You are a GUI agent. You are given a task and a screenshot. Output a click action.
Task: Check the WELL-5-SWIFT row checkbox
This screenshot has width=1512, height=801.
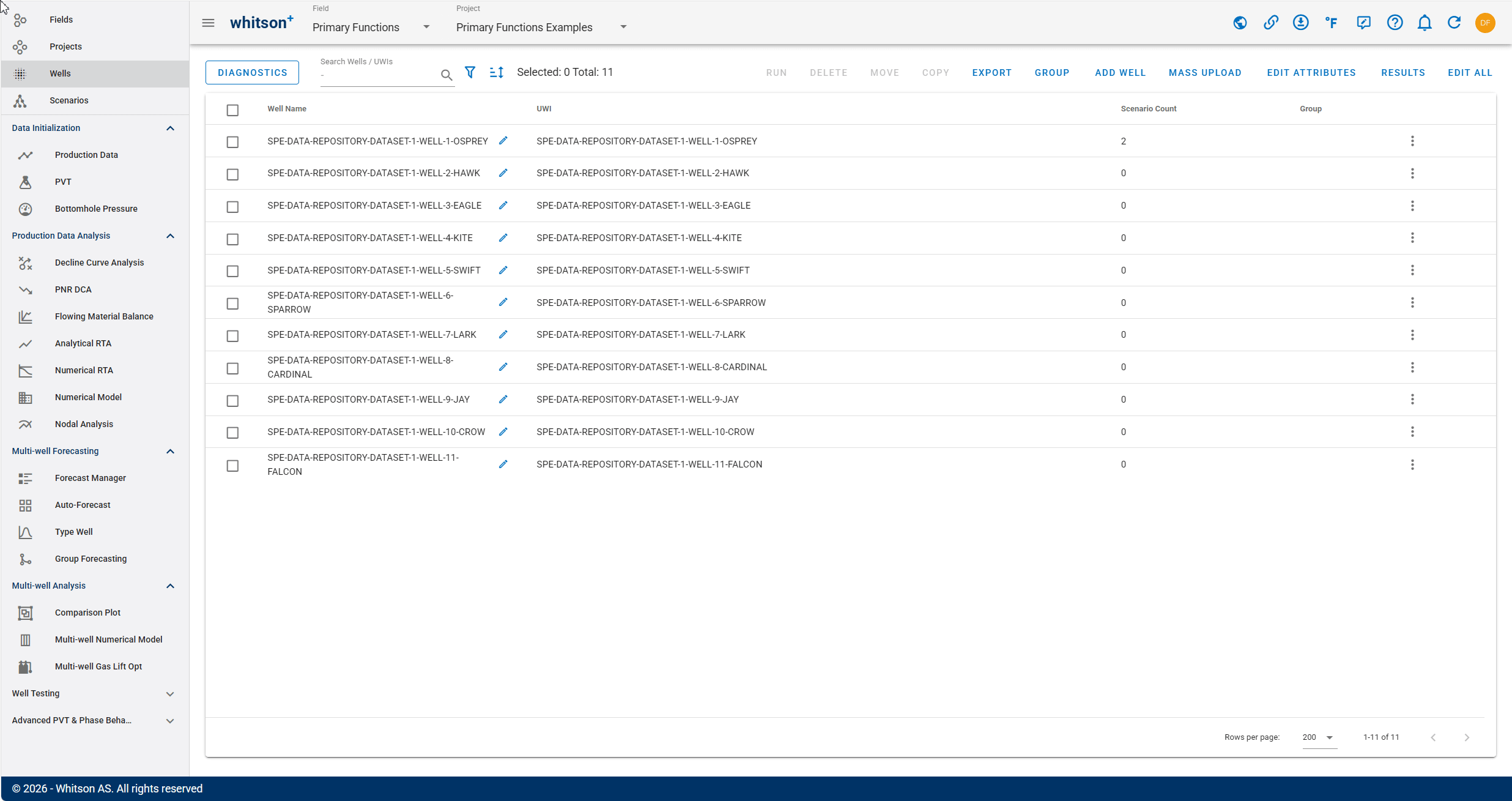click(x=232, y=271)
